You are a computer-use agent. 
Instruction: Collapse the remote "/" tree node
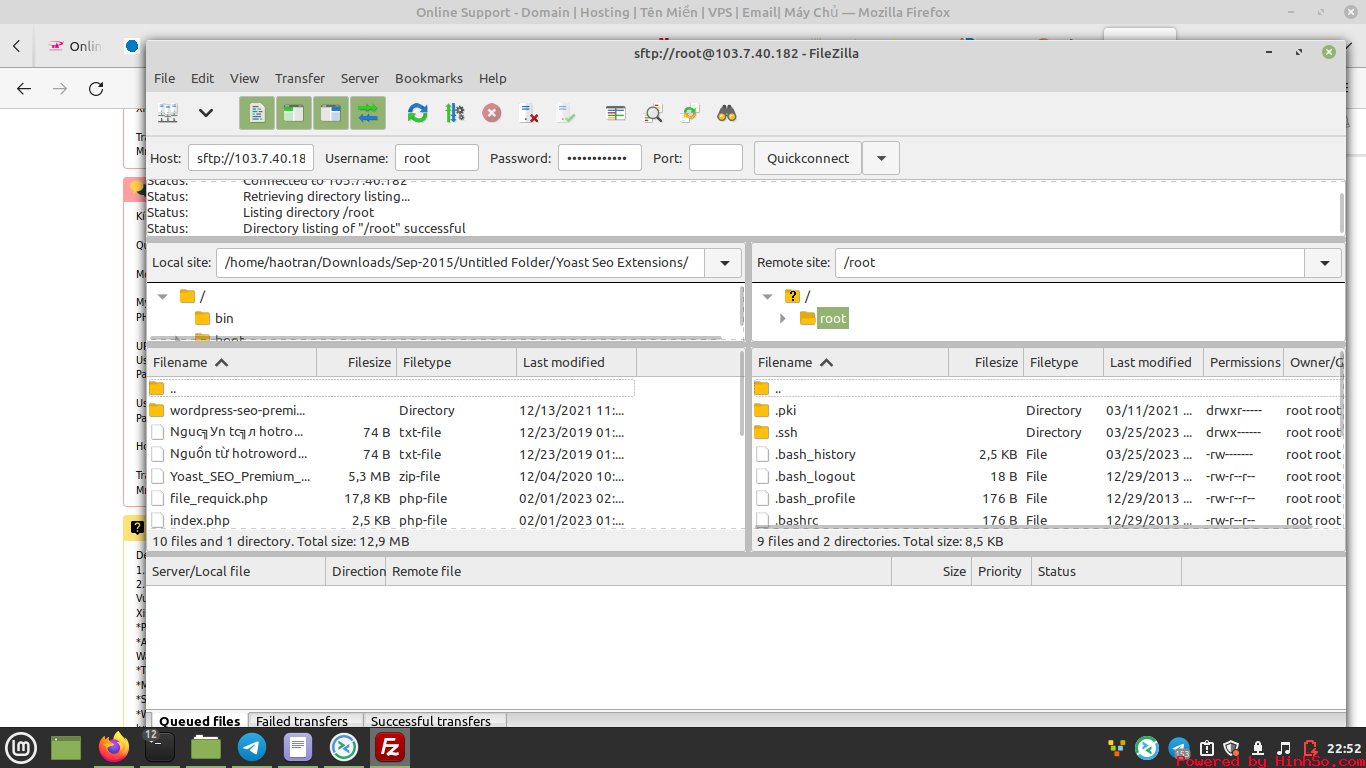tap(768, 296)
